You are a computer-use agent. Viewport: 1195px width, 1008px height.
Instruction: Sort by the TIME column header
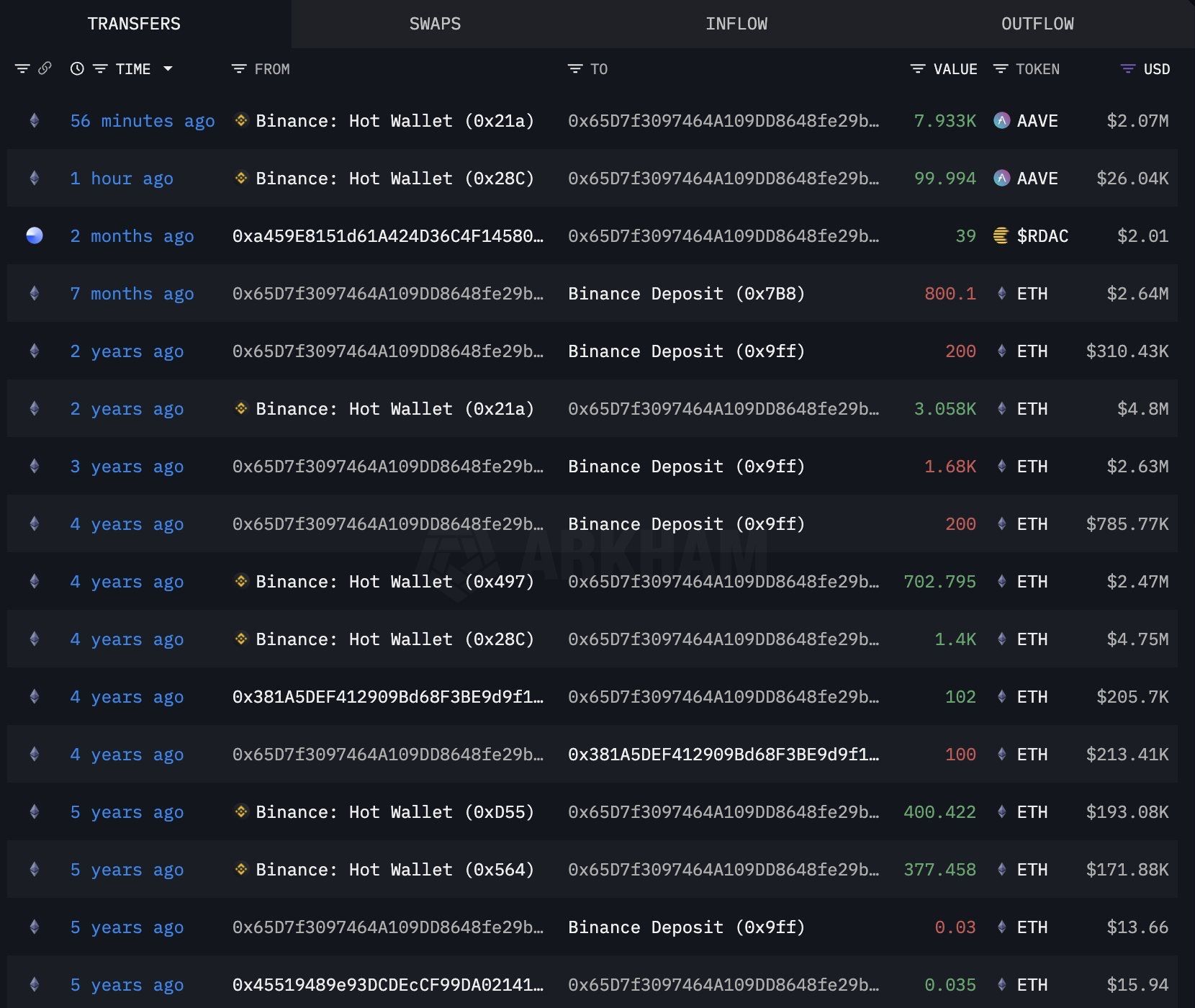[x=133, y=69]
